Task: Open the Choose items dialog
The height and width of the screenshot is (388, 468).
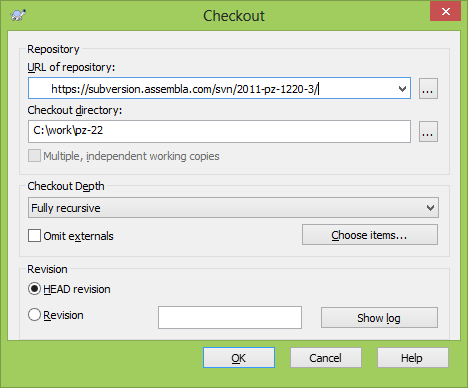Action: (x=370, y=235)
